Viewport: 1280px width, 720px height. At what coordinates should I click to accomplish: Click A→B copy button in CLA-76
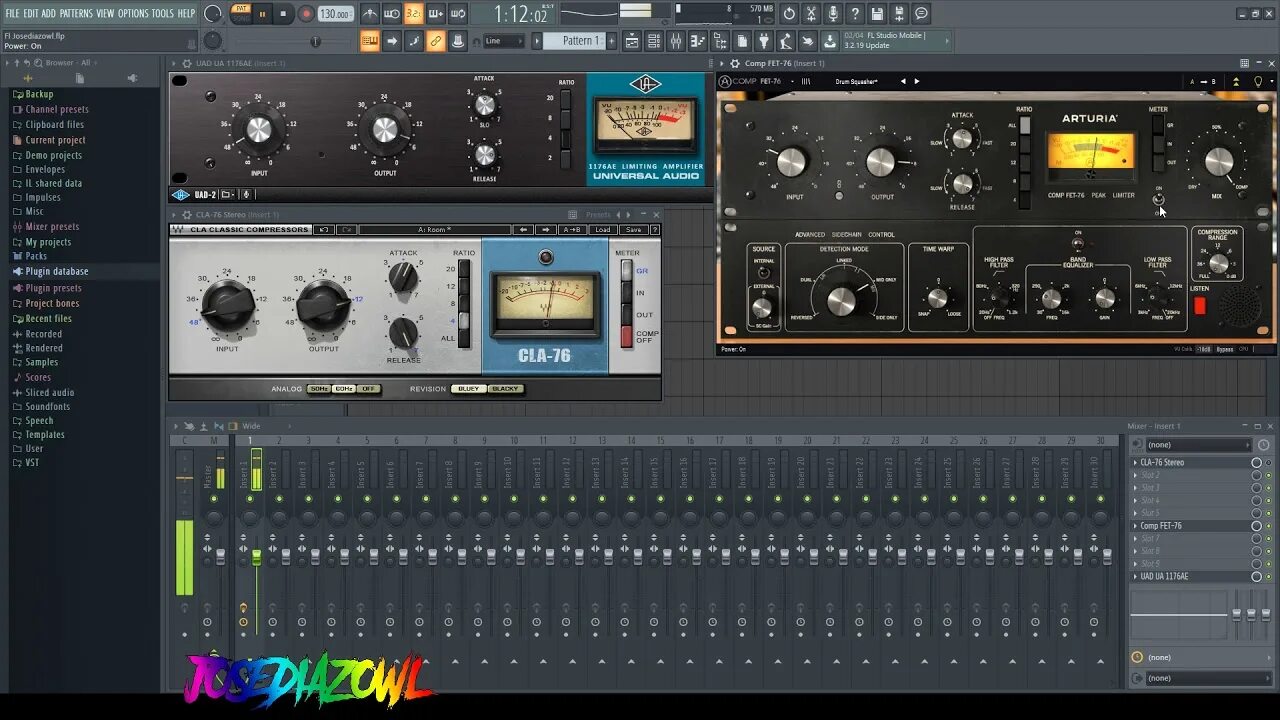(572, 230)
